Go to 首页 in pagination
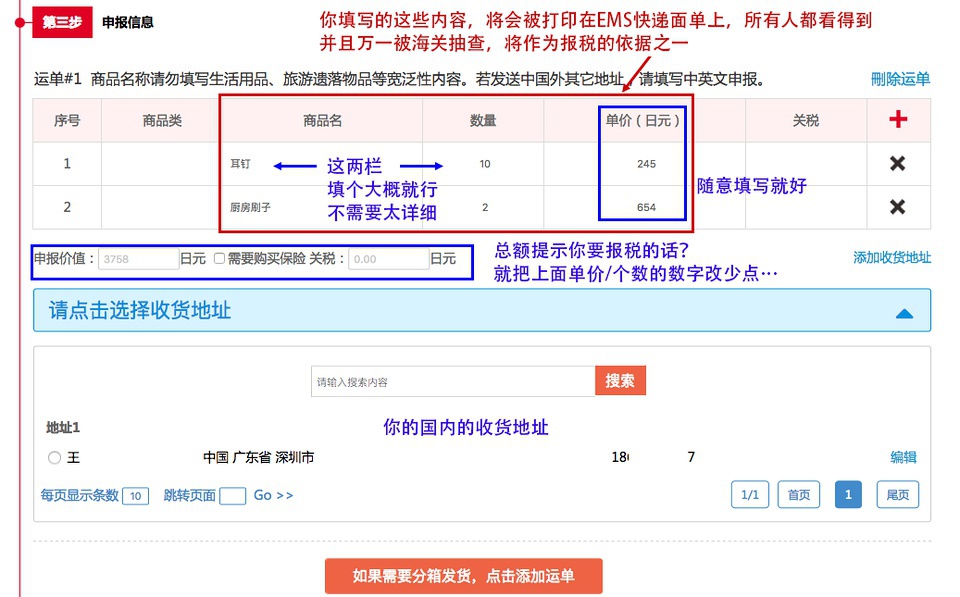960x597 pixels. (x=798, y=494)
